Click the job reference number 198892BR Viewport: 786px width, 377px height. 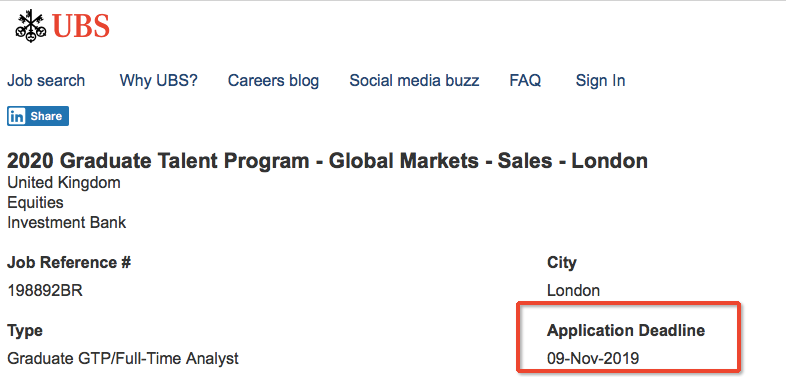45,290
